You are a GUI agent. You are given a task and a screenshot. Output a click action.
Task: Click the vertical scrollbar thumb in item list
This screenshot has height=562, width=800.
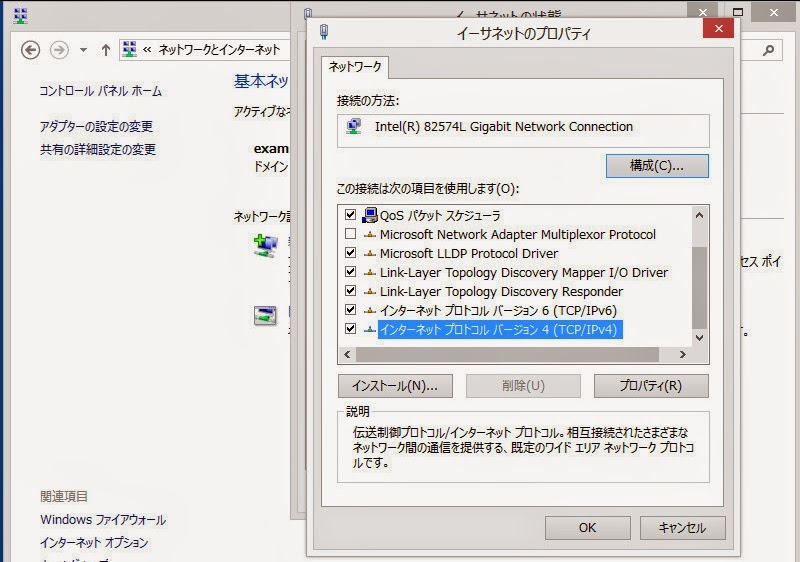699,288
